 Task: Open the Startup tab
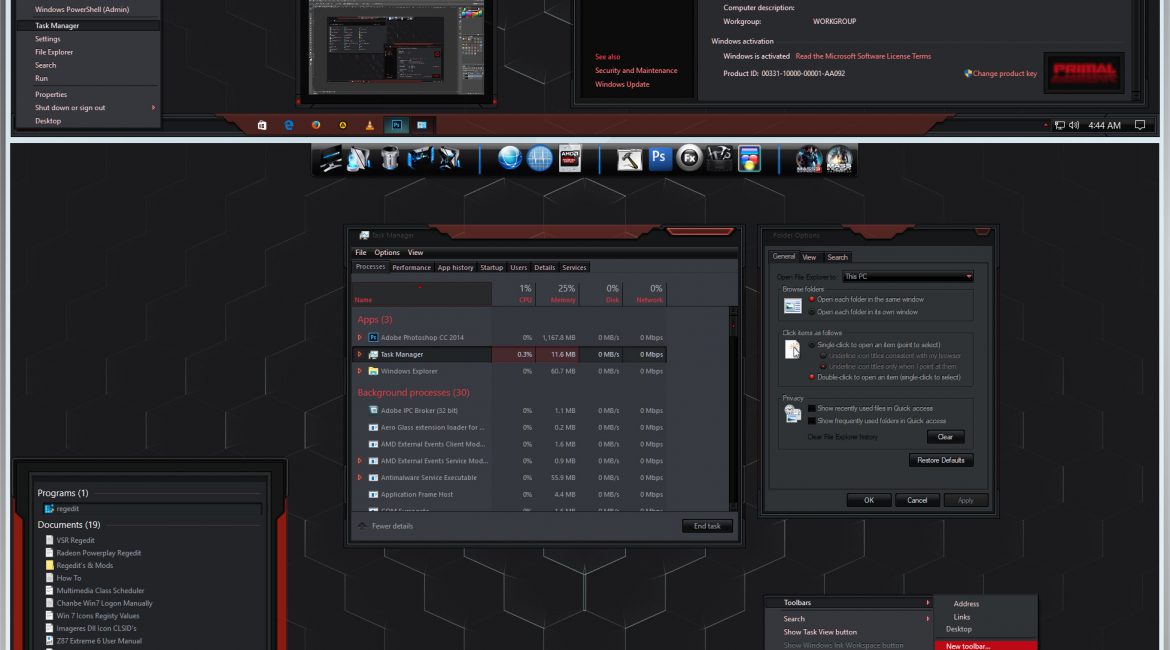point(491,267)
